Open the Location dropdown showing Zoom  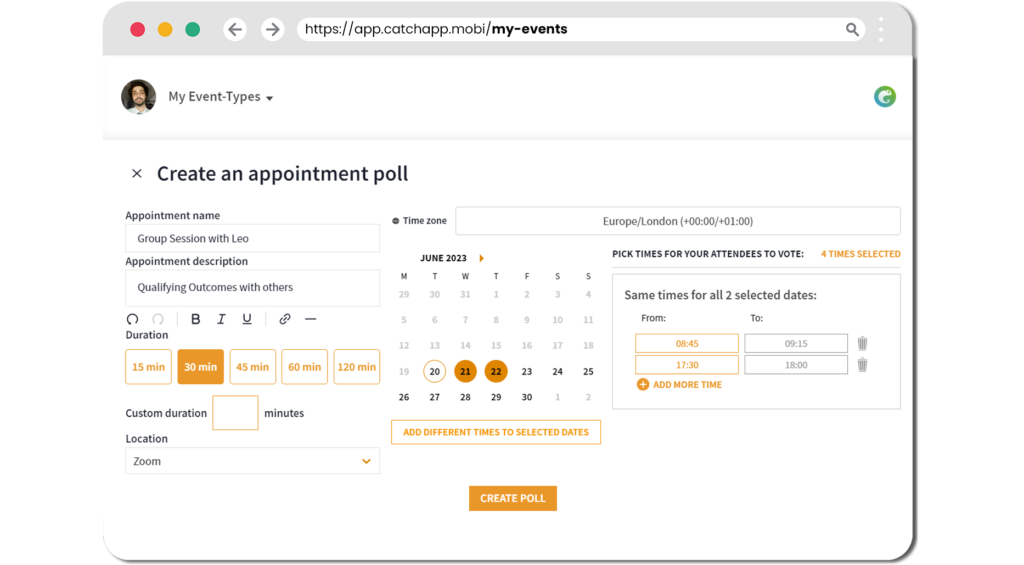click(252, 460)
